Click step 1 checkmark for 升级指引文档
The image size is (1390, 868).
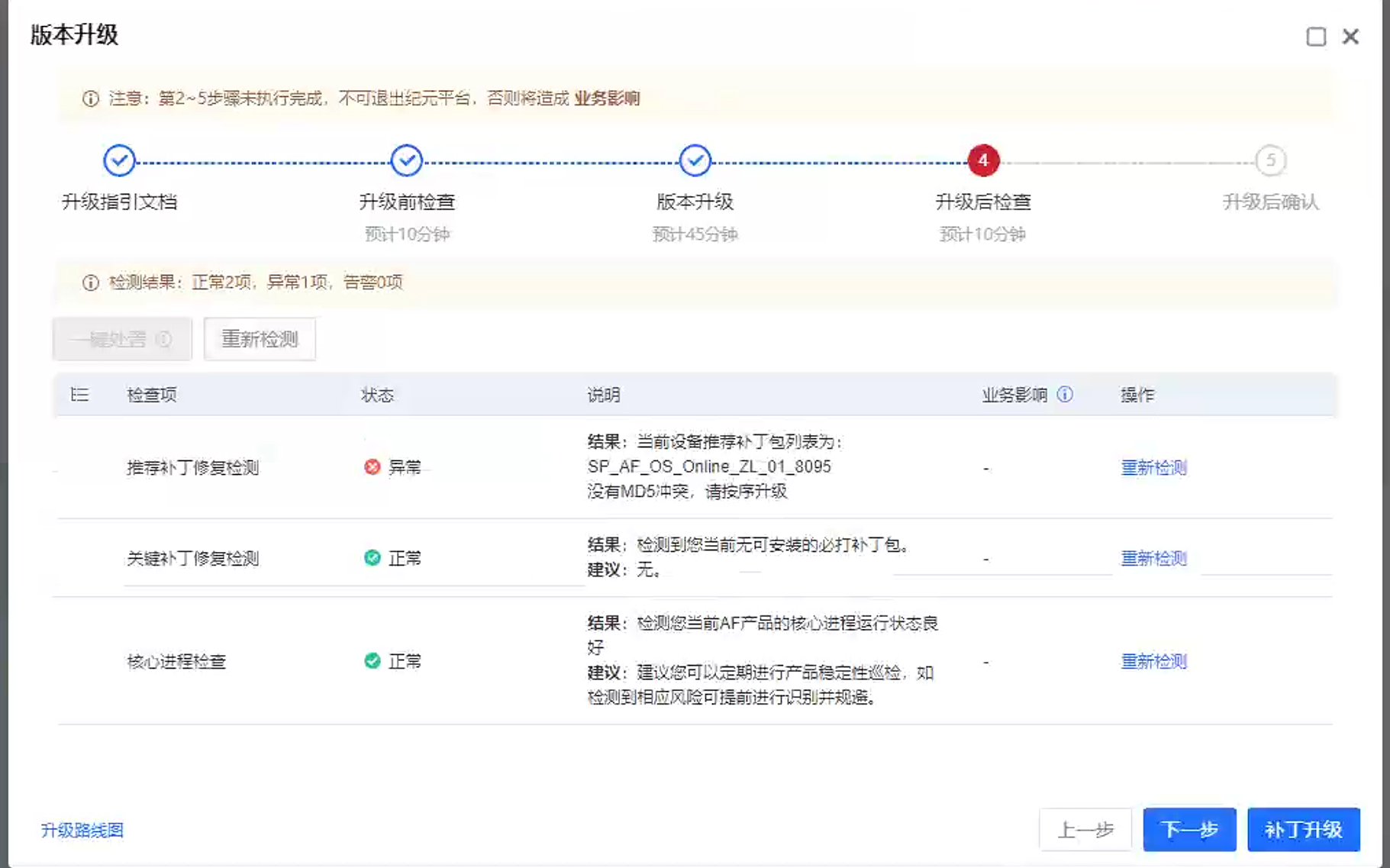(119, 160)
